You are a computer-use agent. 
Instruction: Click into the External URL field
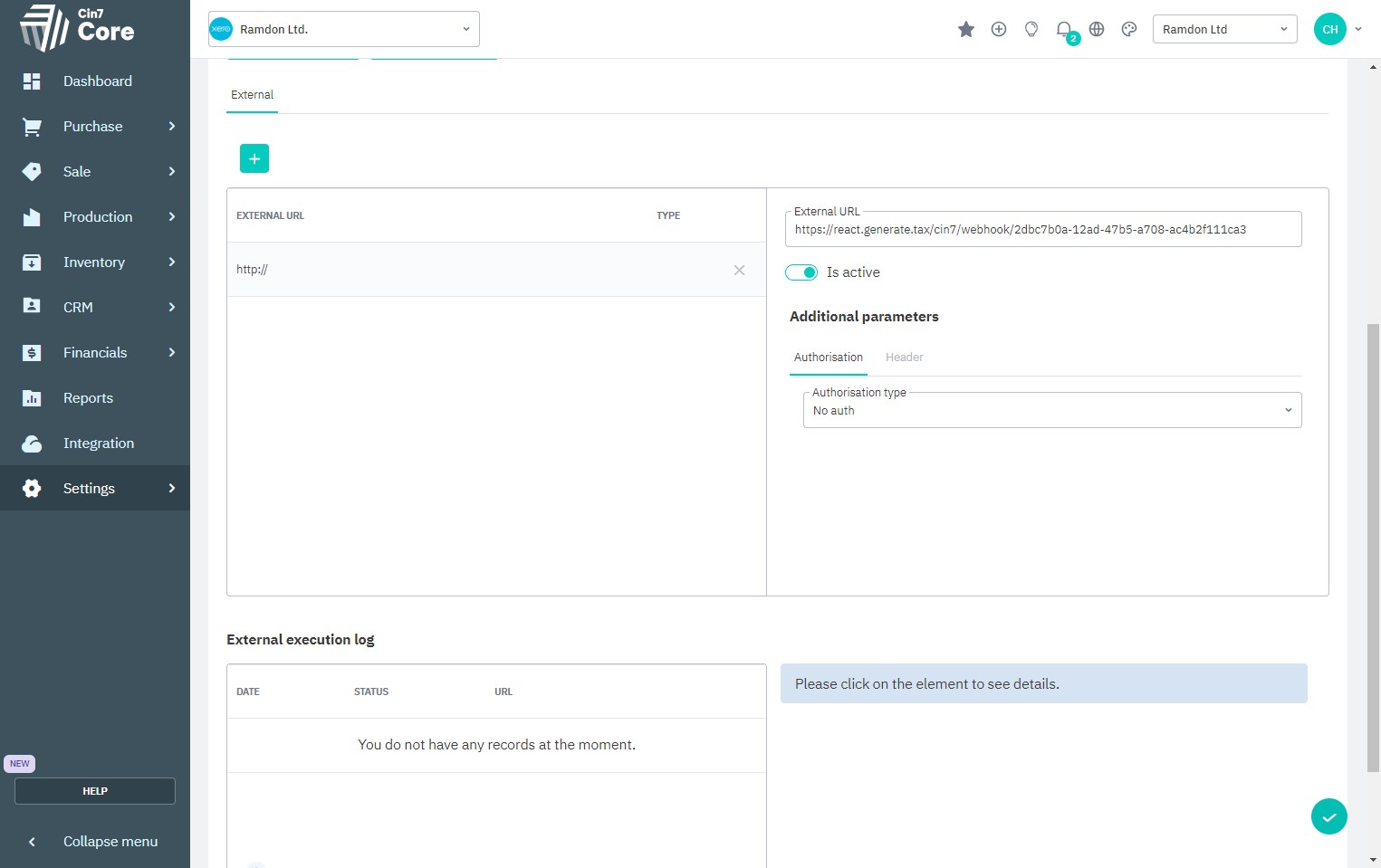(x=1041, y=230)
